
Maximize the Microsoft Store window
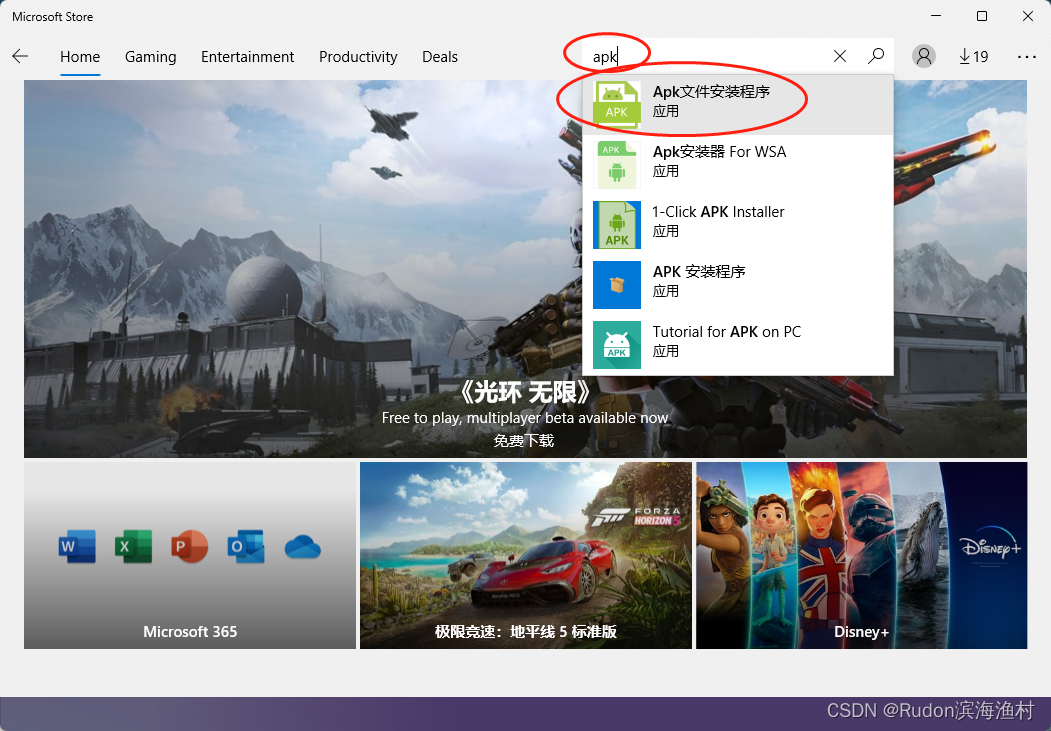pos(981,16)
